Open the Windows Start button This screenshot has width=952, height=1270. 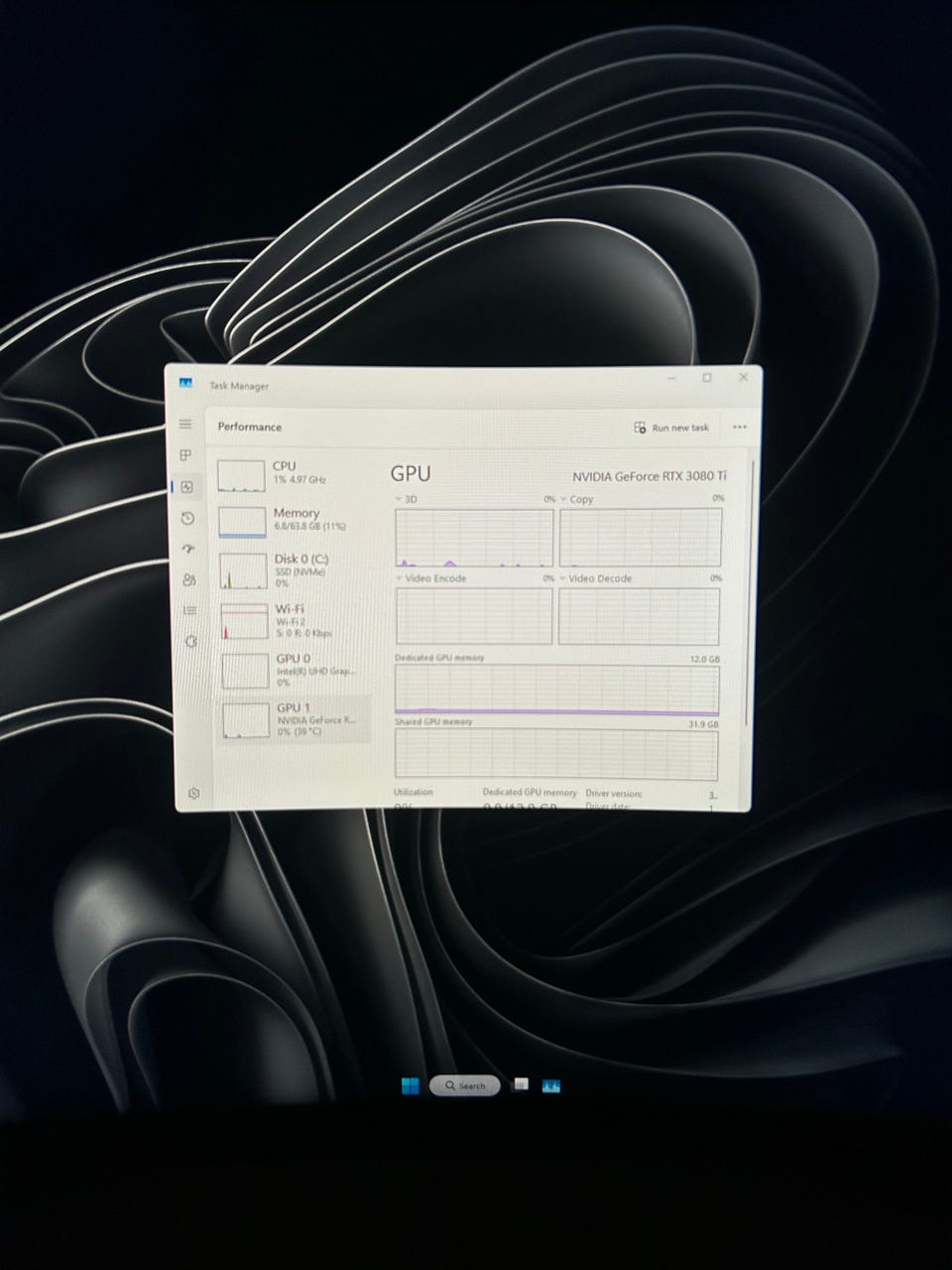[410, 1085]
